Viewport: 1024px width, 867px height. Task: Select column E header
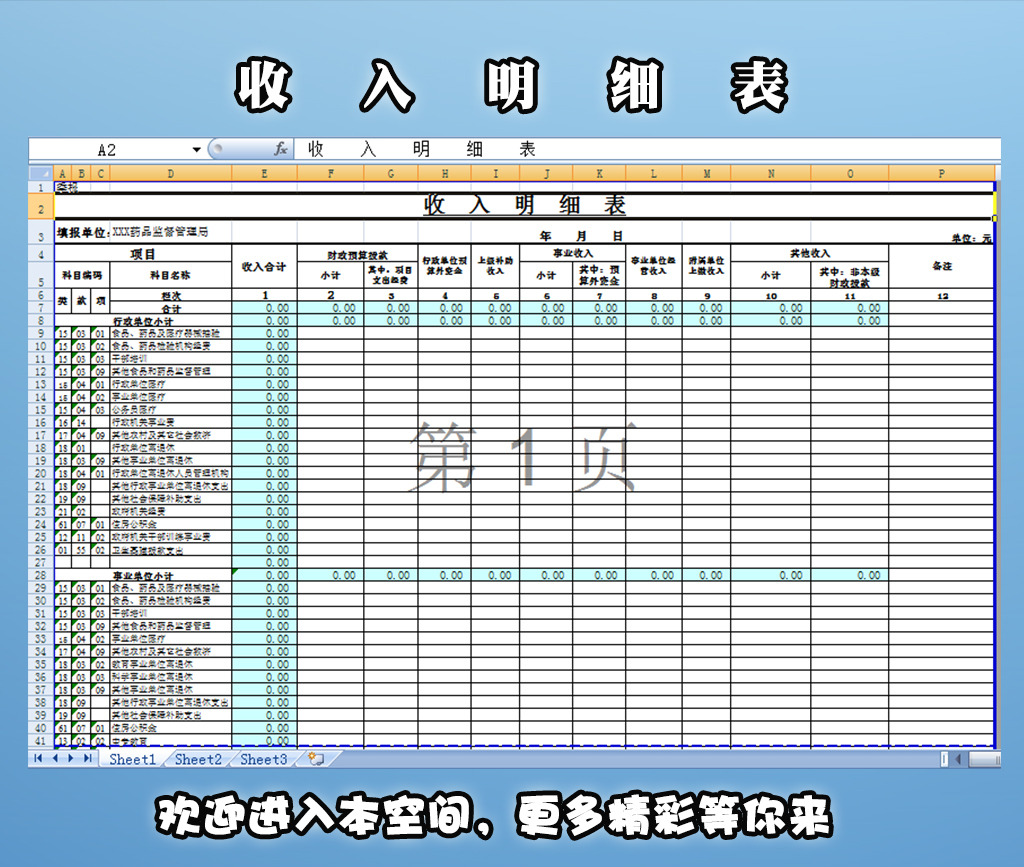[x=265, y=172]
